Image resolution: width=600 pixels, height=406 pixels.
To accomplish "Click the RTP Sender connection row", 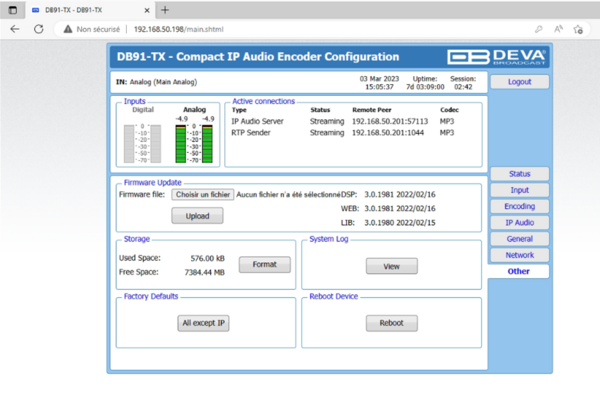I will (343, 133).
